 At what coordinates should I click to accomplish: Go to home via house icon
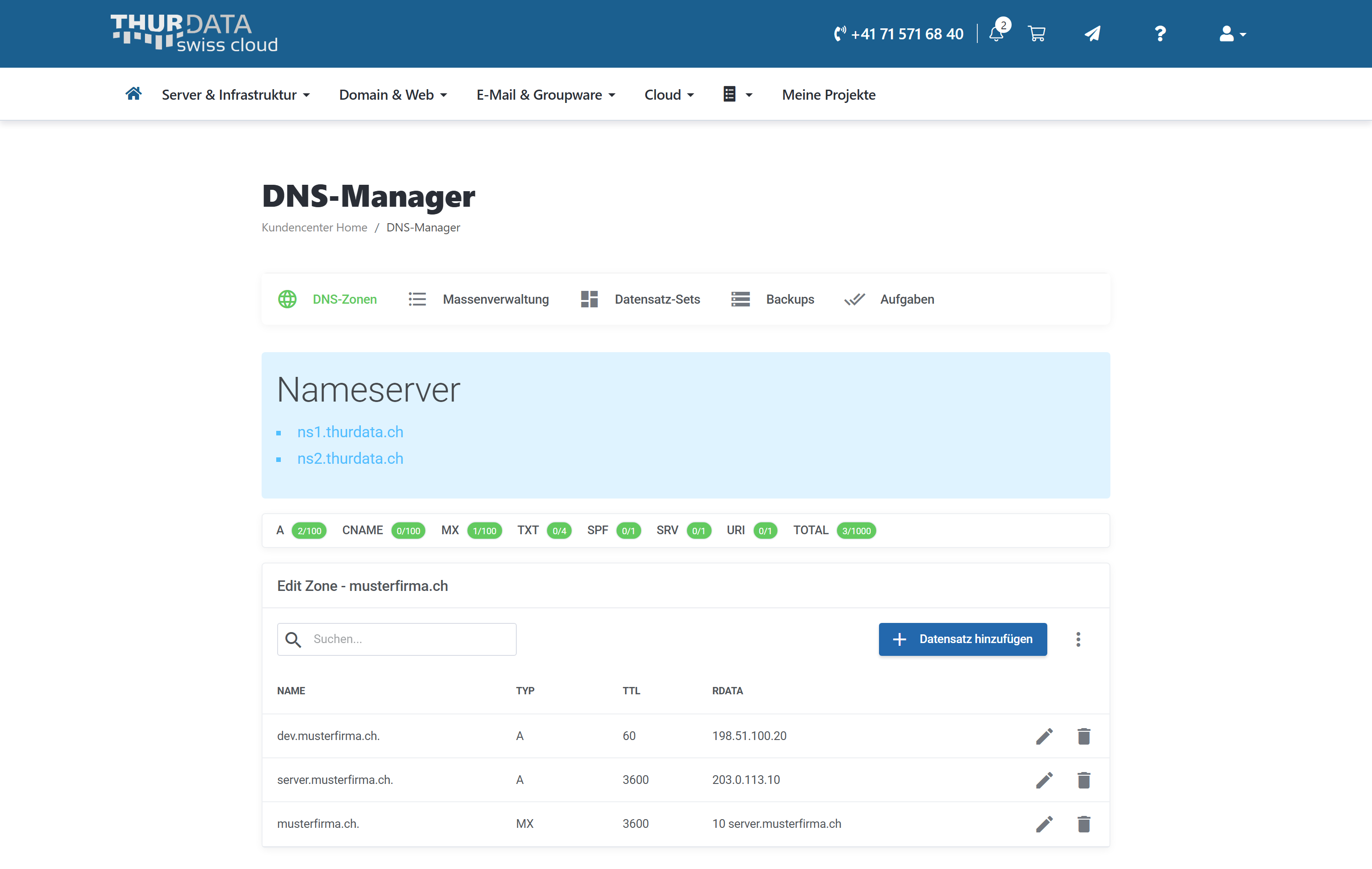(134, 94)
